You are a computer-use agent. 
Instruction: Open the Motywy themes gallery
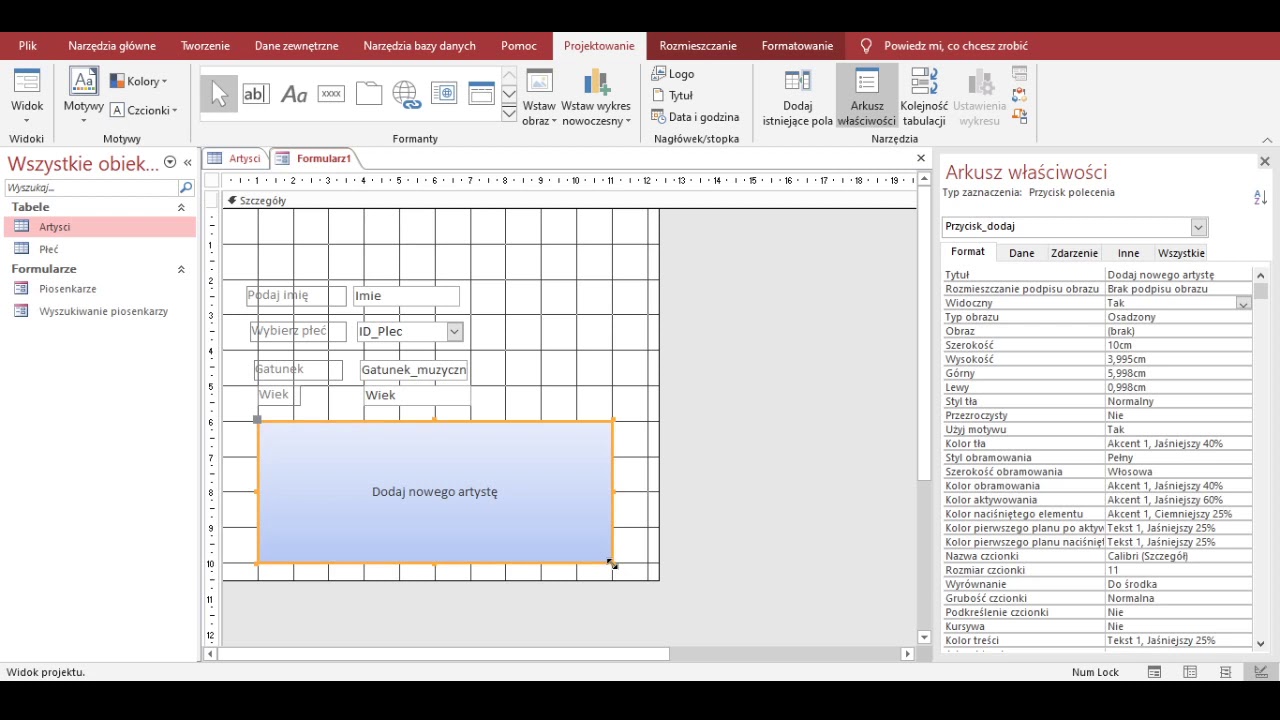point(84,95)
